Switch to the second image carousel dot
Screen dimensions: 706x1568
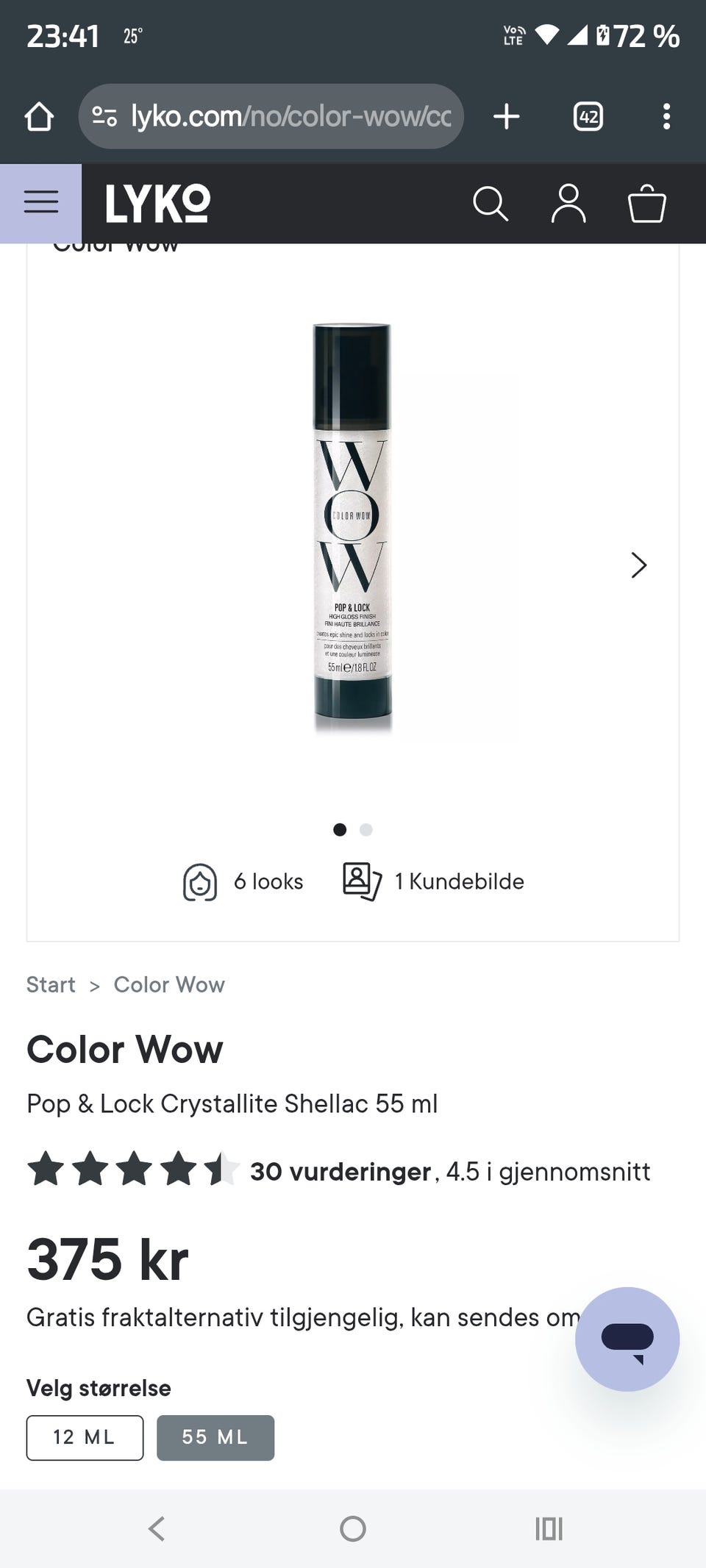click(366, 829)
